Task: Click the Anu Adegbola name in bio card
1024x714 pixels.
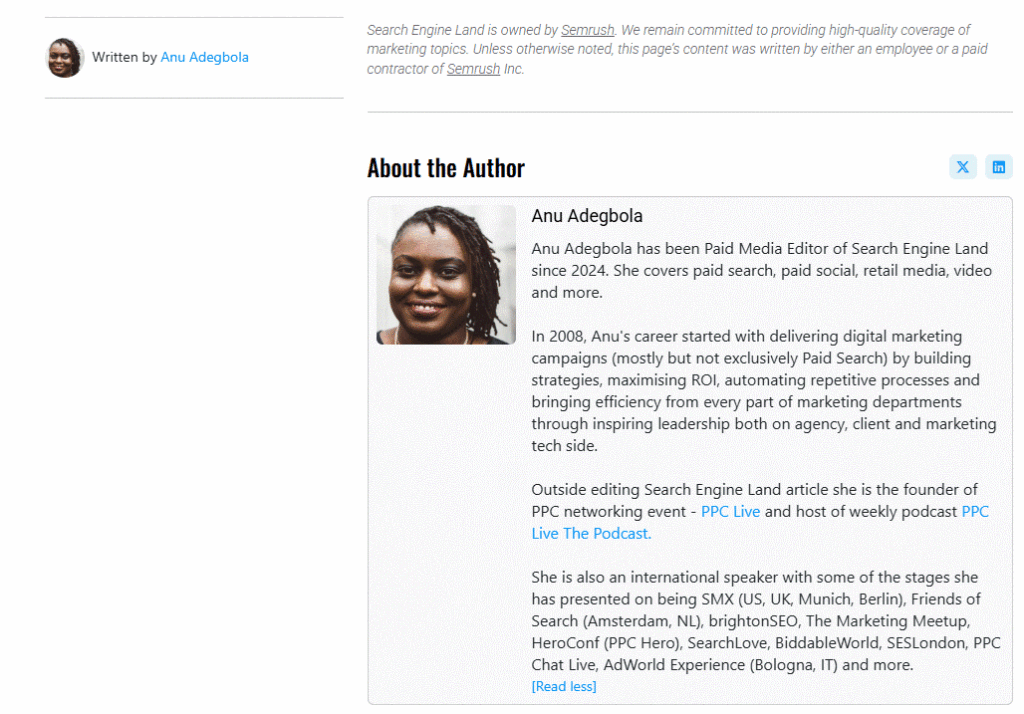Action: pos(587,216)
